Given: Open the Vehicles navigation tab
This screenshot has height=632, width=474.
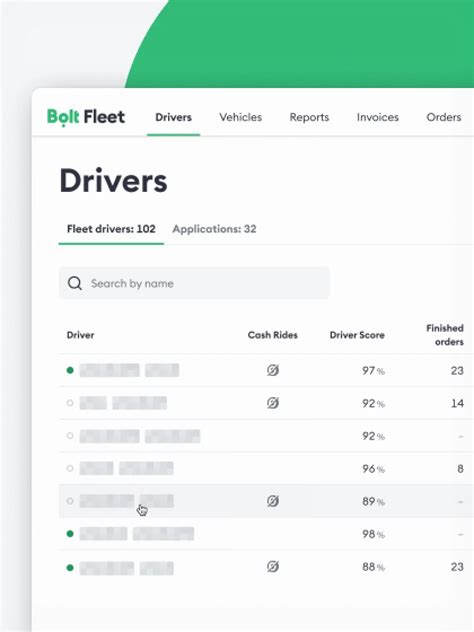Looking at the screenshot, I should tap(241, 117).
